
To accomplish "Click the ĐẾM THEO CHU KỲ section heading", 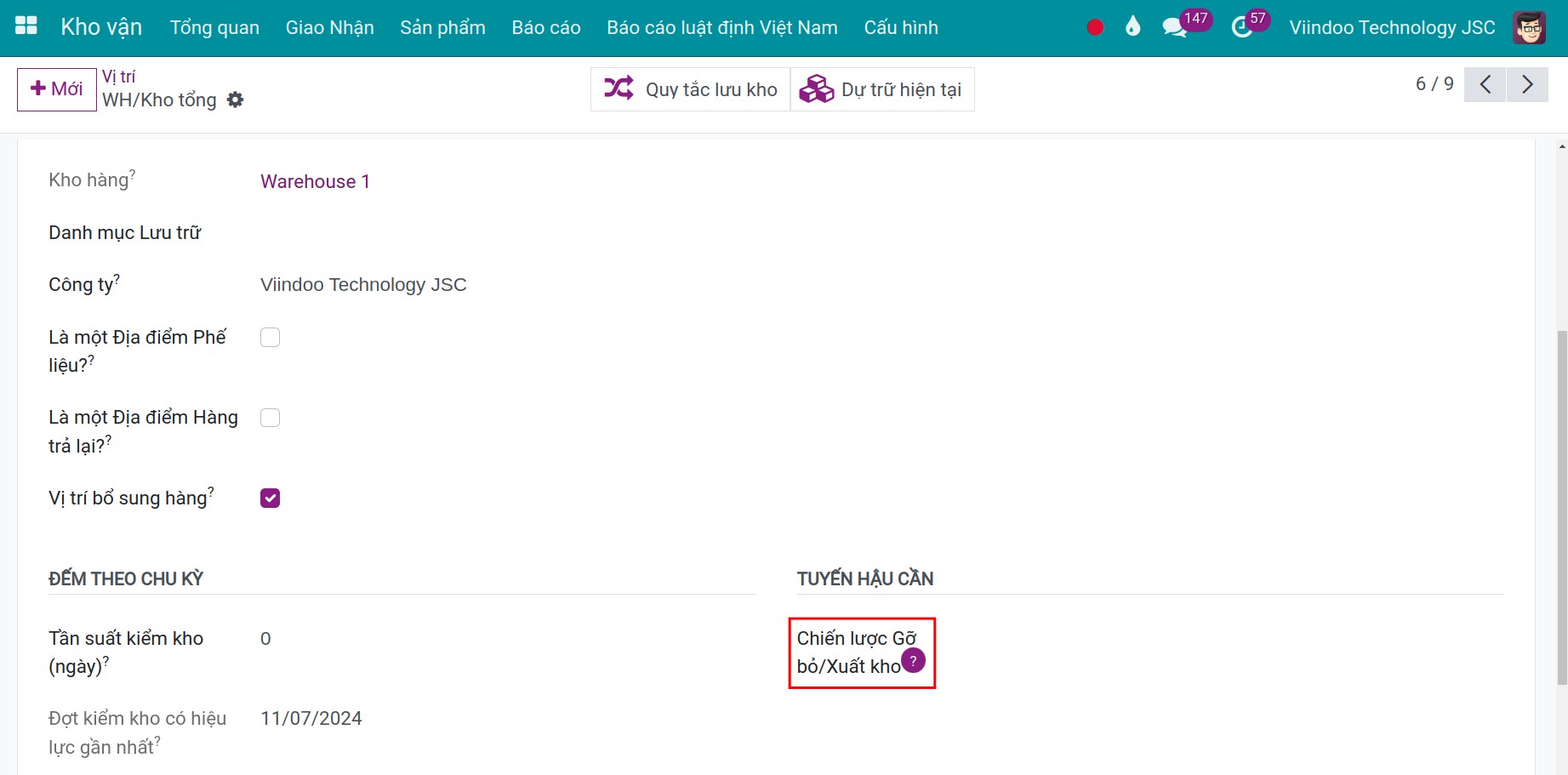I will pos(126,578).
